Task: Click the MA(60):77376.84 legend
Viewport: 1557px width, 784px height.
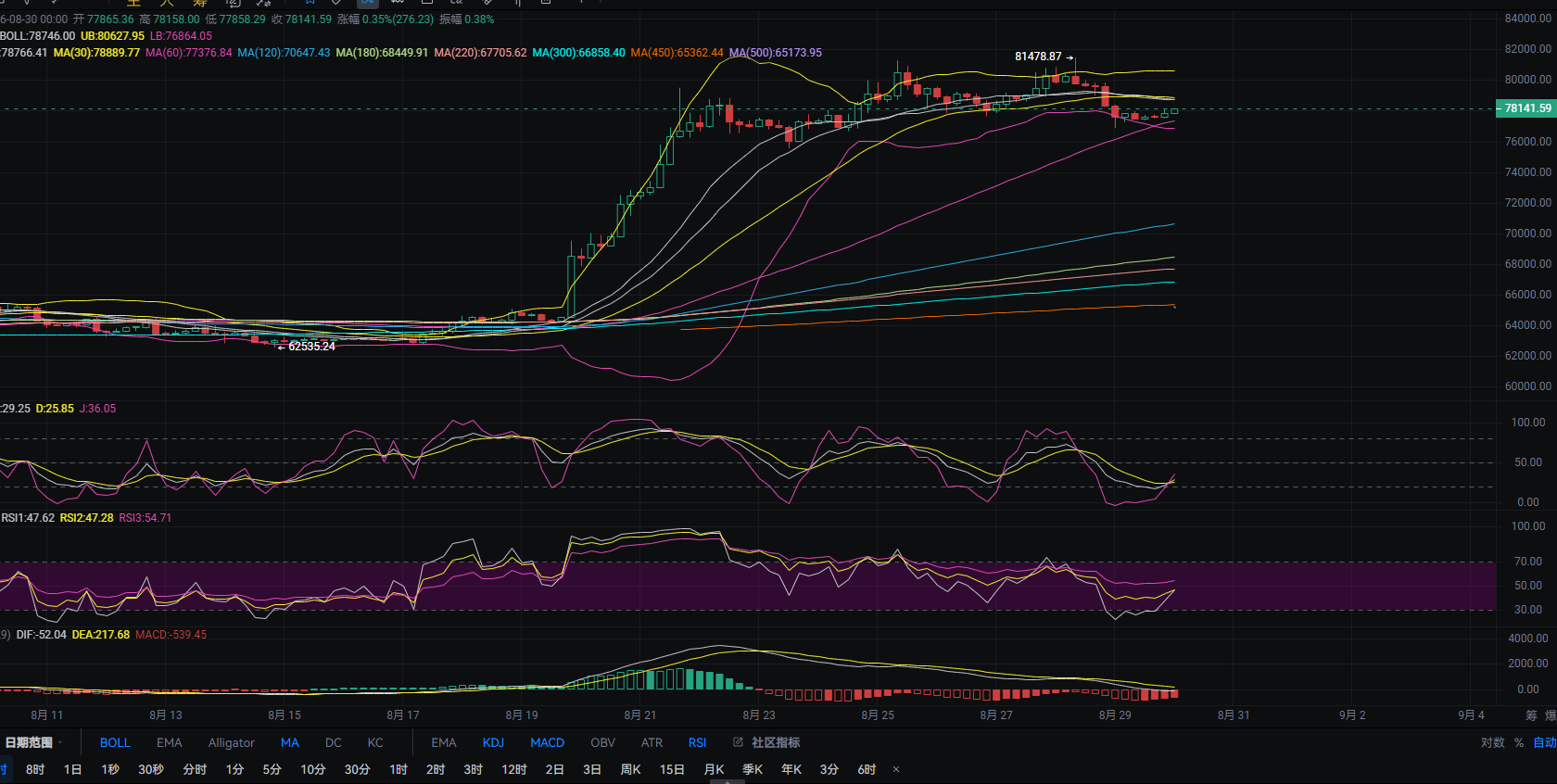Action: click(x=189, y=53)
